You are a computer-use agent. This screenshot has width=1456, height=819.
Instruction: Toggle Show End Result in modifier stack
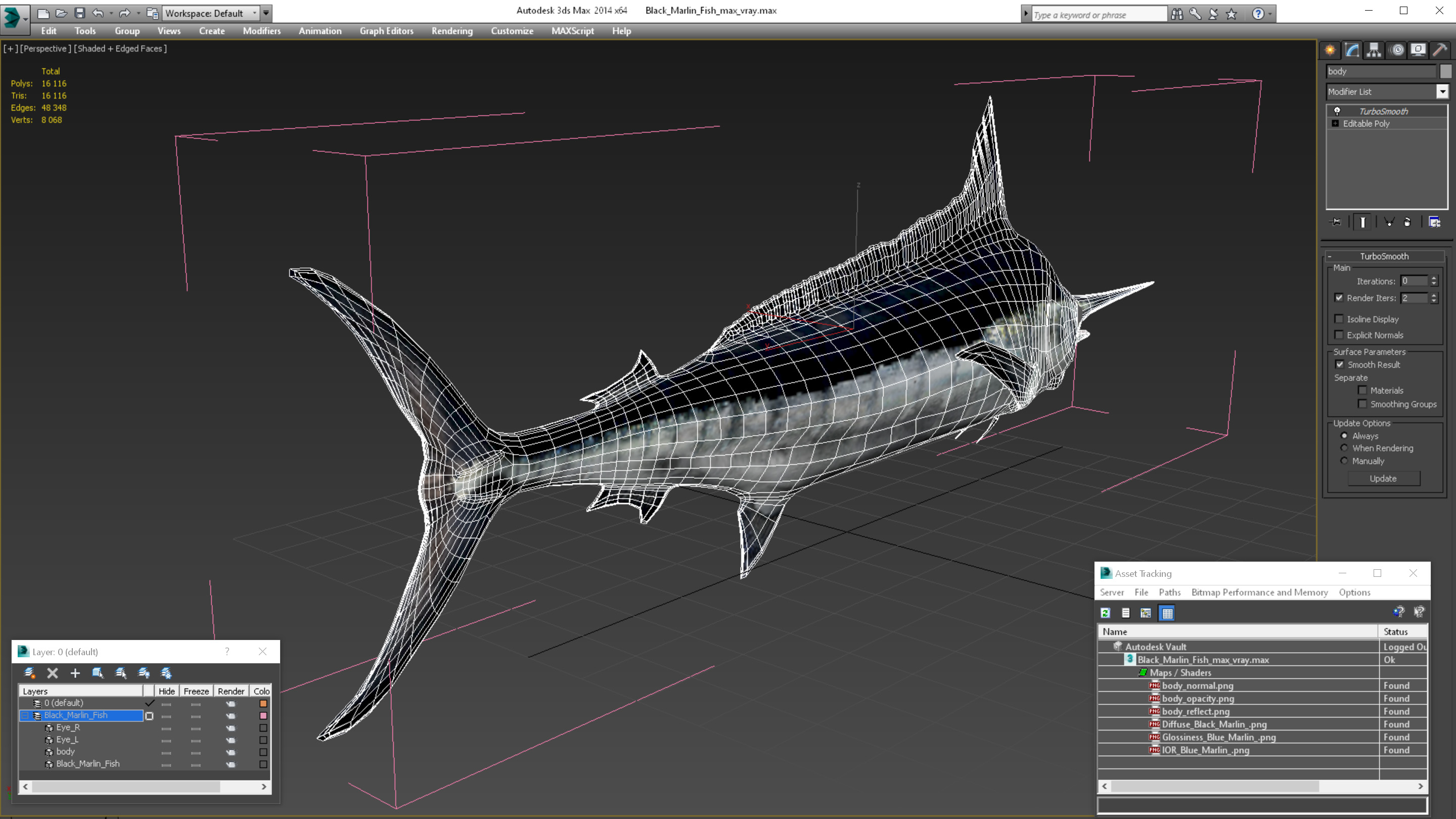click(x=1363, y=222)
